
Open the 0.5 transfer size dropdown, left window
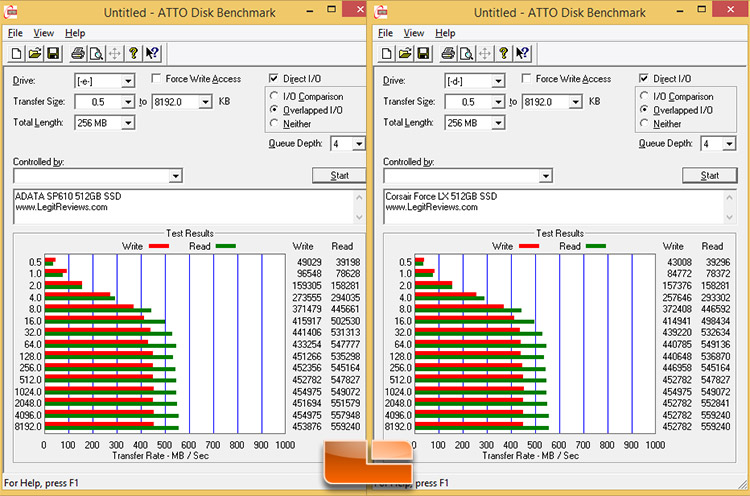pos(128,102)
